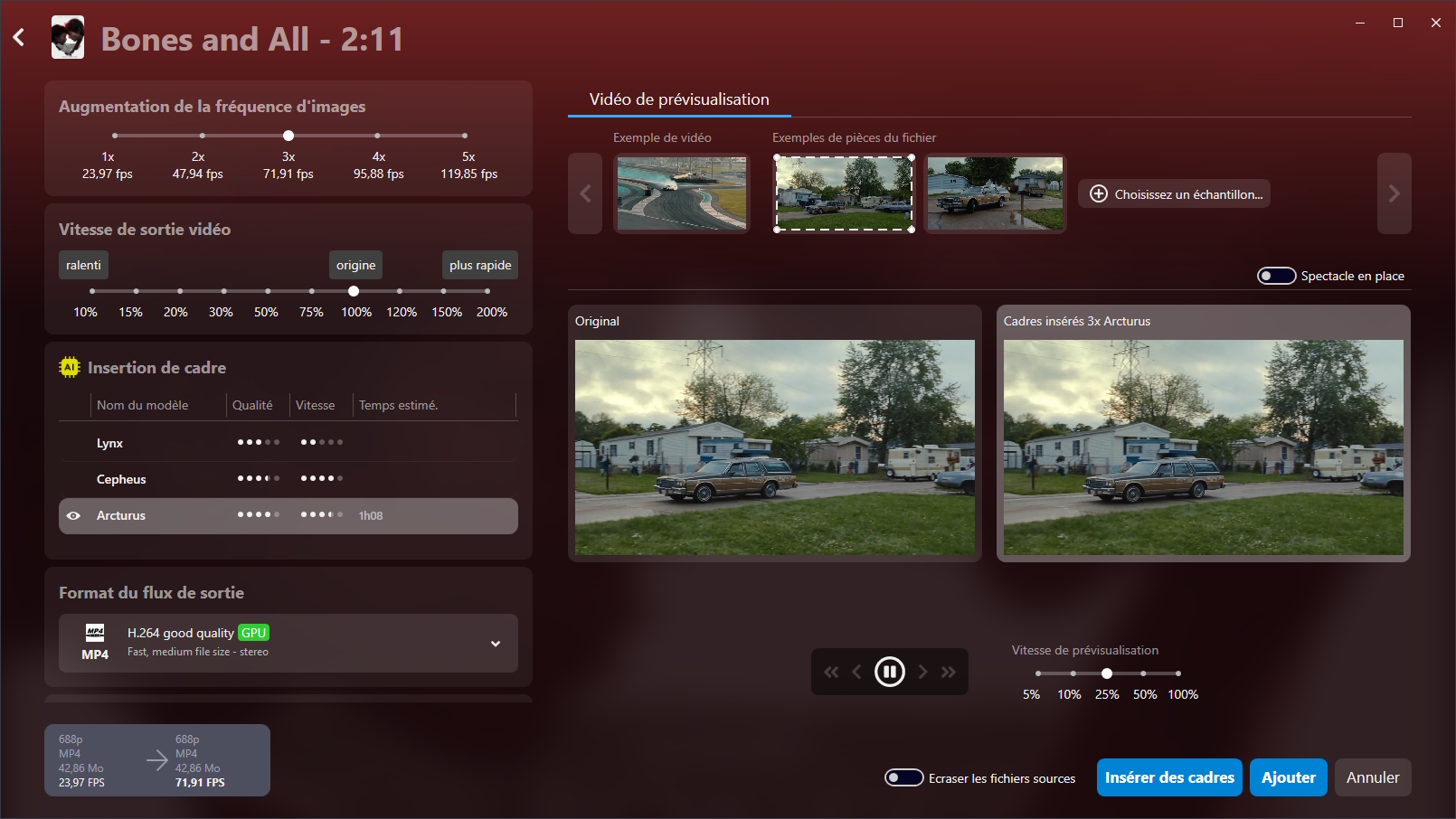Screen dimensions: 1456x819
Task: Set frame rate multiplier to 2x
Action: (x=202, y=136)
